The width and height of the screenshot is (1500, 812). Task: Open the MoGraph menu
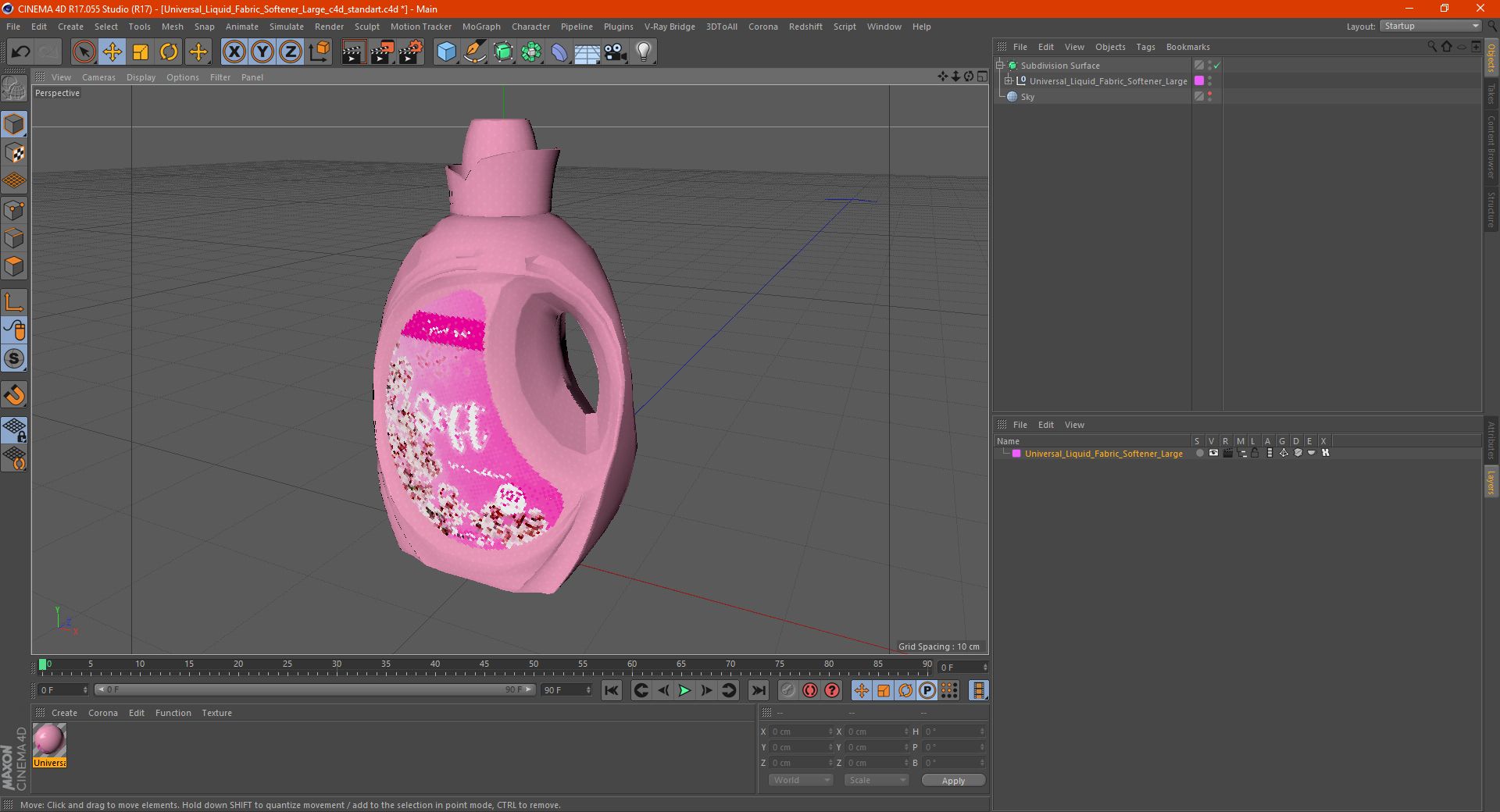[x=480, y=26]
